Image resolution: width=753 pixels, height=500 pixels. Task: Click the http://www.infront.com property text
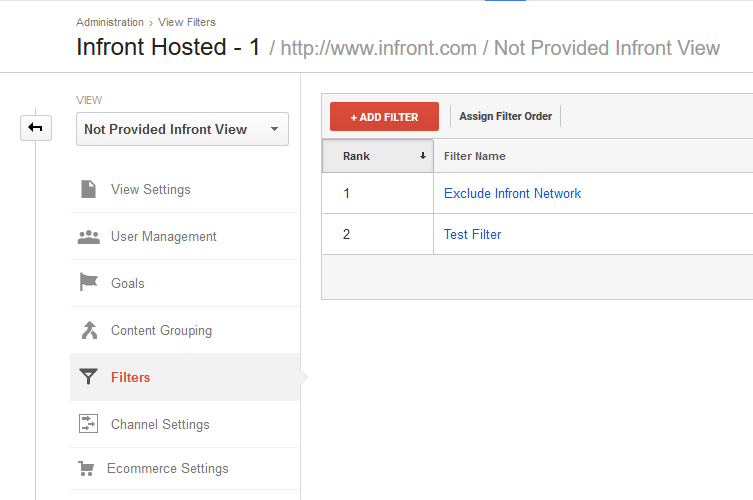pos(378,48)
